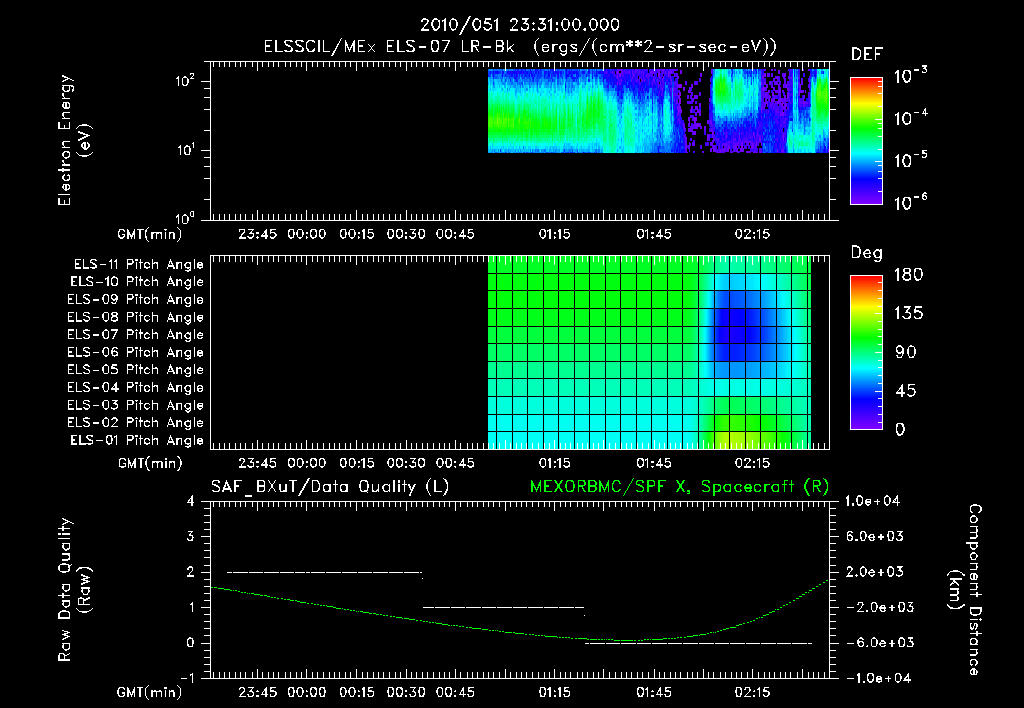Select the Component Distance (km) axis label

tap(965, 590)
